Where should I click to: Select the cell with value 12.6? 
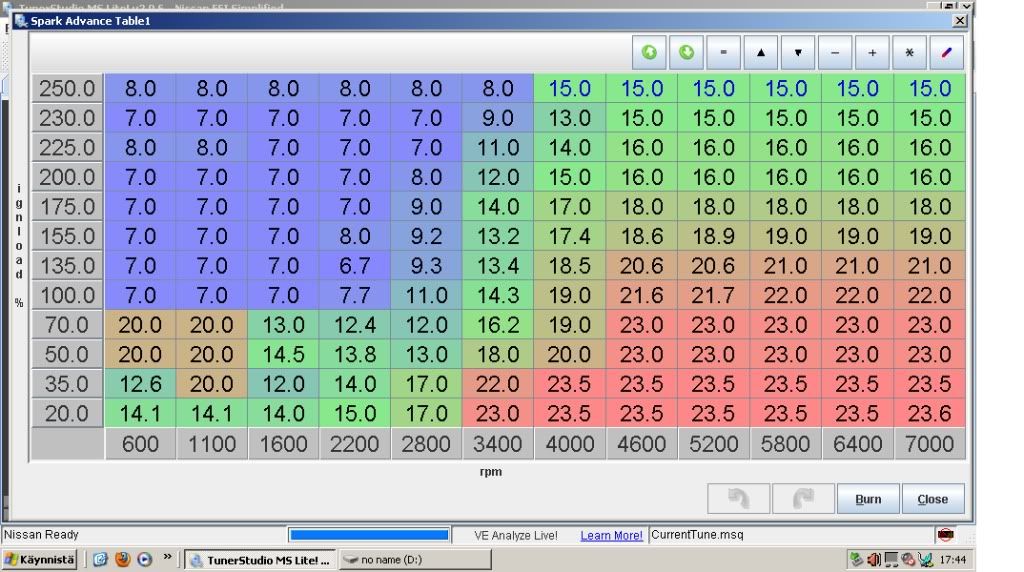(x=140, y=384)
